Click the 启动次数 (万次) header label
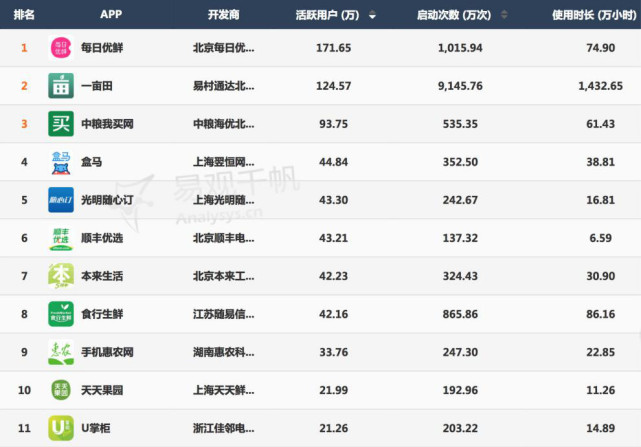Image resolution: width=641 pixels, height=447 pixels. pyautogui.click(x=454, y=15)
